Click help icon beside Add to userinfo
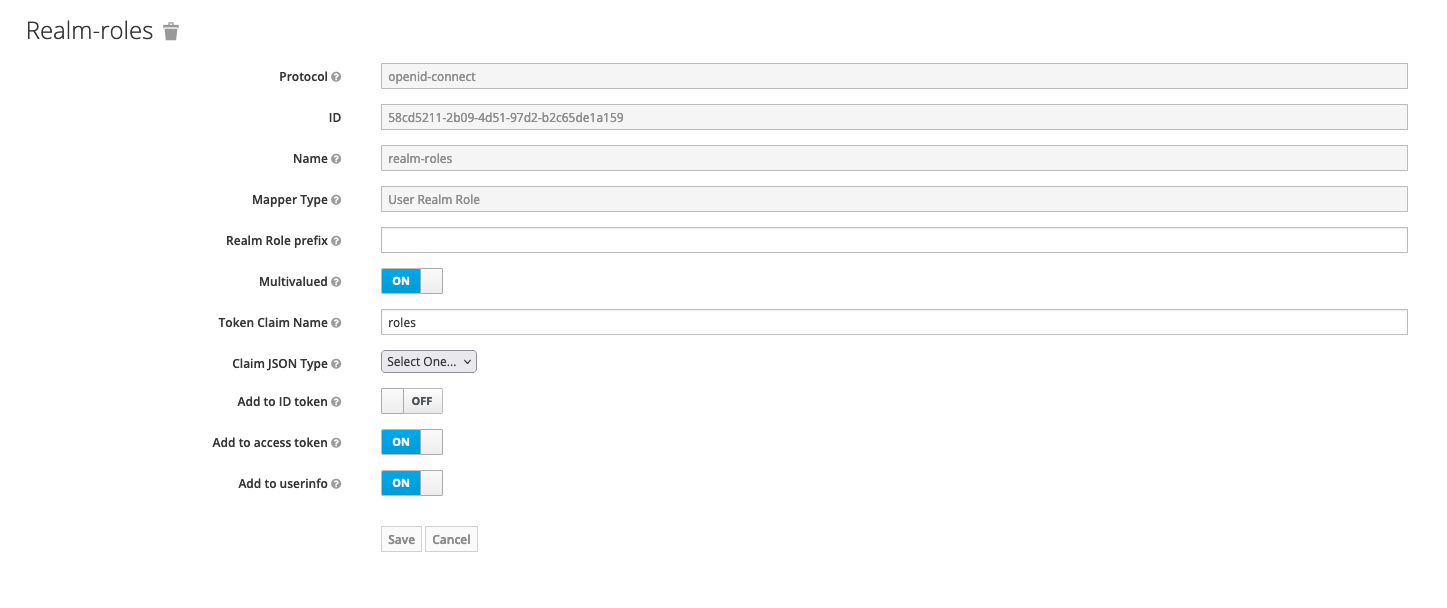The height and width of the screenshot is (608, 1447). pos(336,484)
